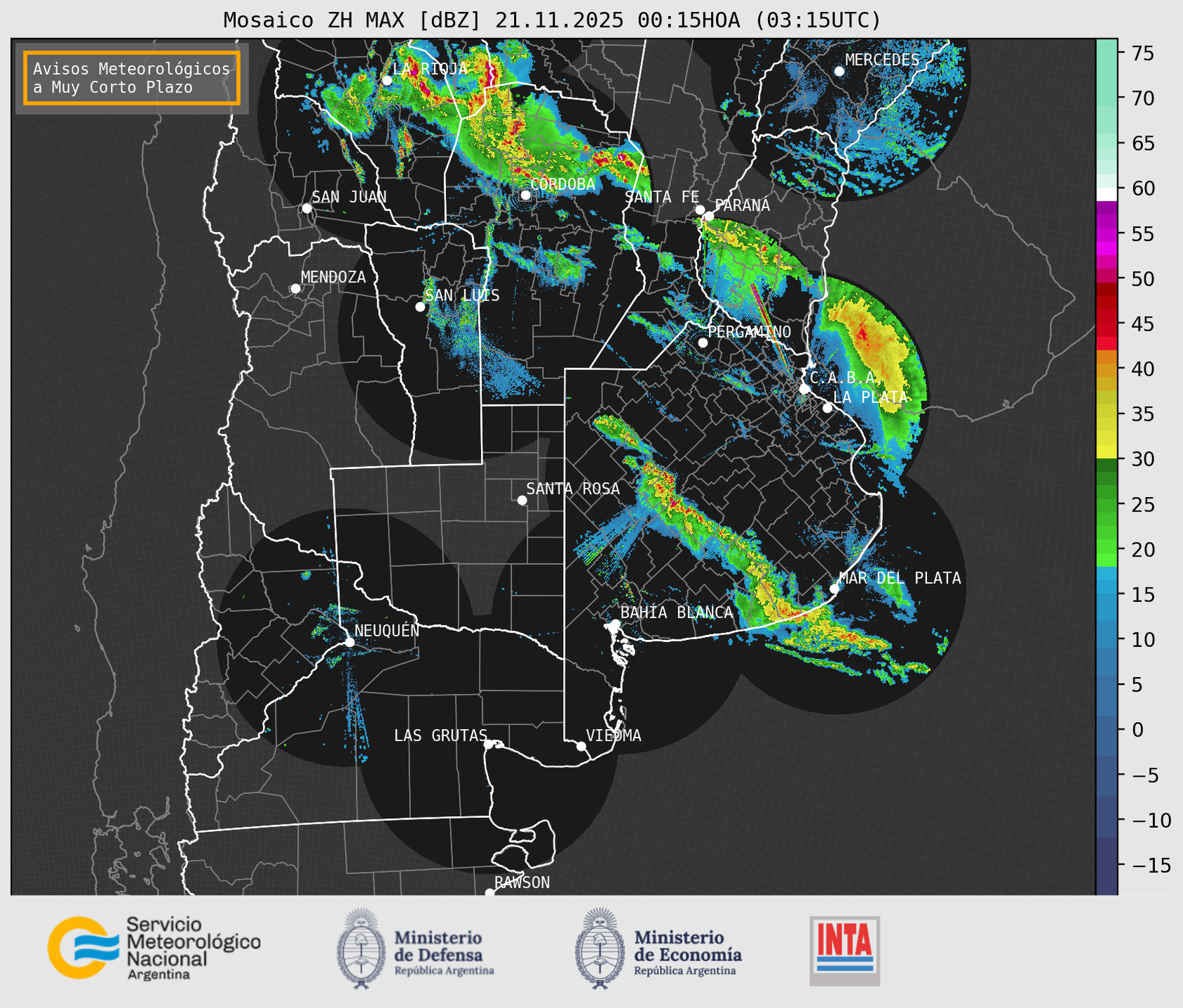Select the Santa Fe city dot

point(700,210)
